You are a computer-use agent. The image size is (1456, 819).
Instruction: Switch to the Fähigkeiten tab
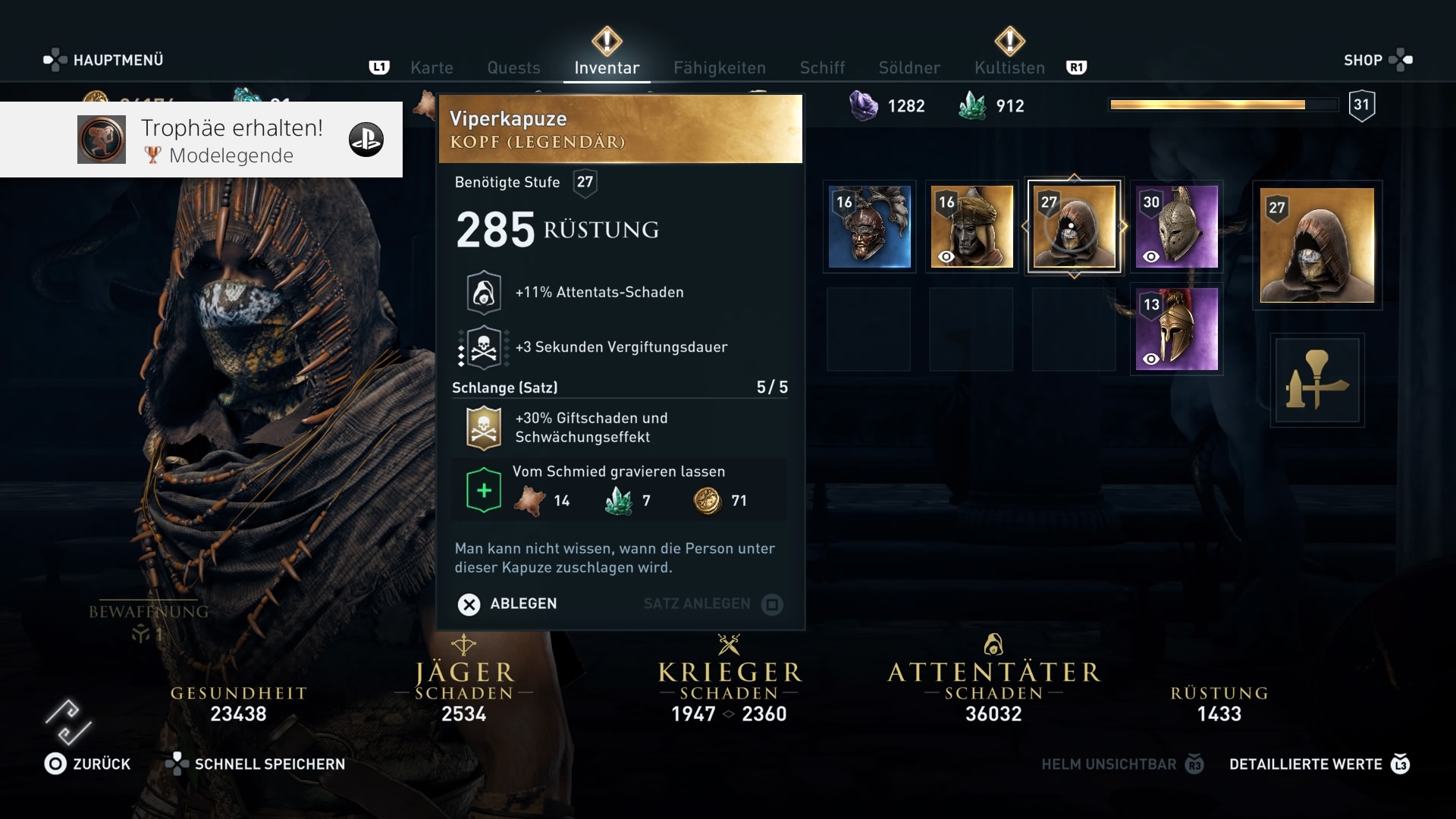click(720, 67)
